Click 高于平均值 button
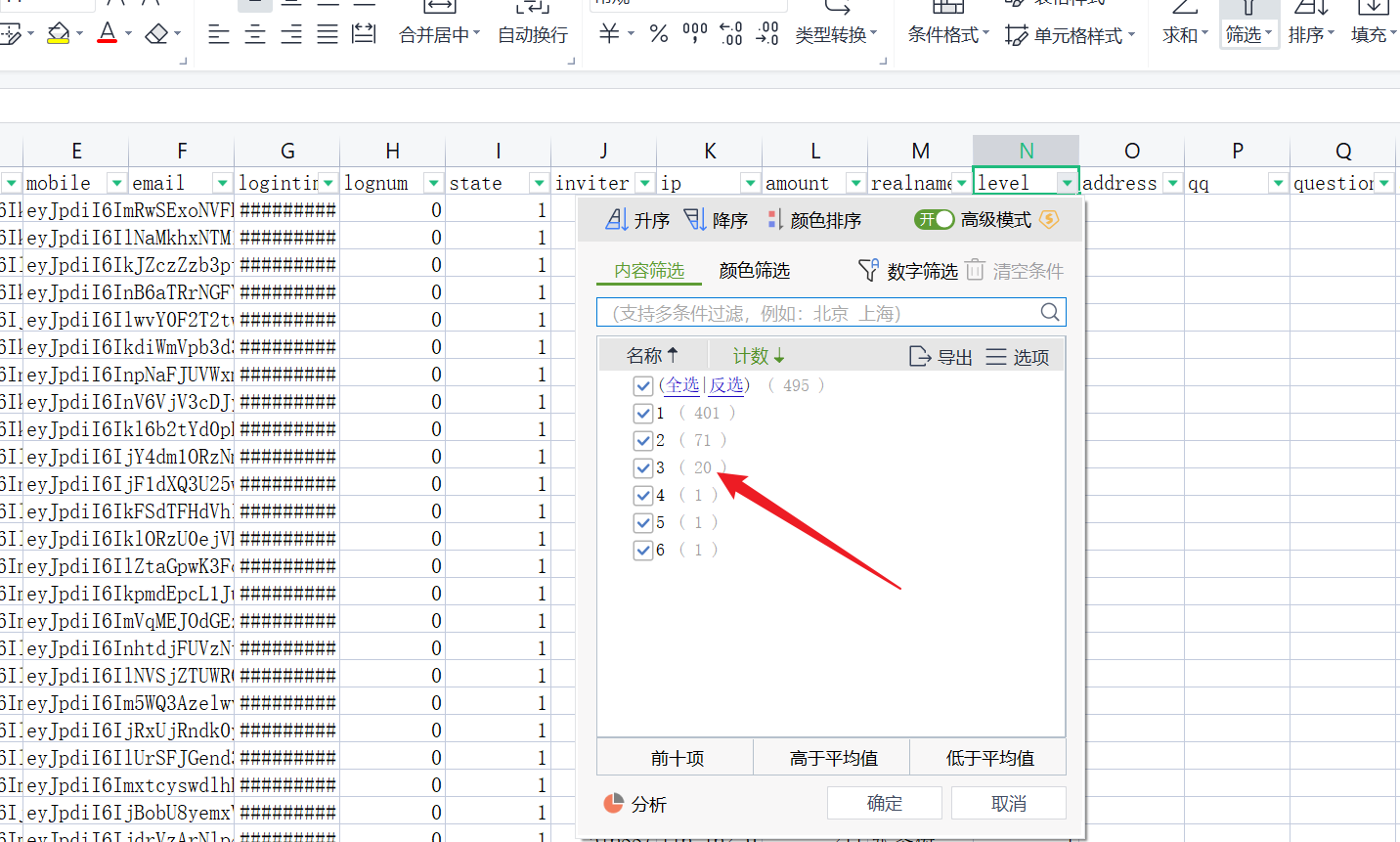 pos(832,758)
